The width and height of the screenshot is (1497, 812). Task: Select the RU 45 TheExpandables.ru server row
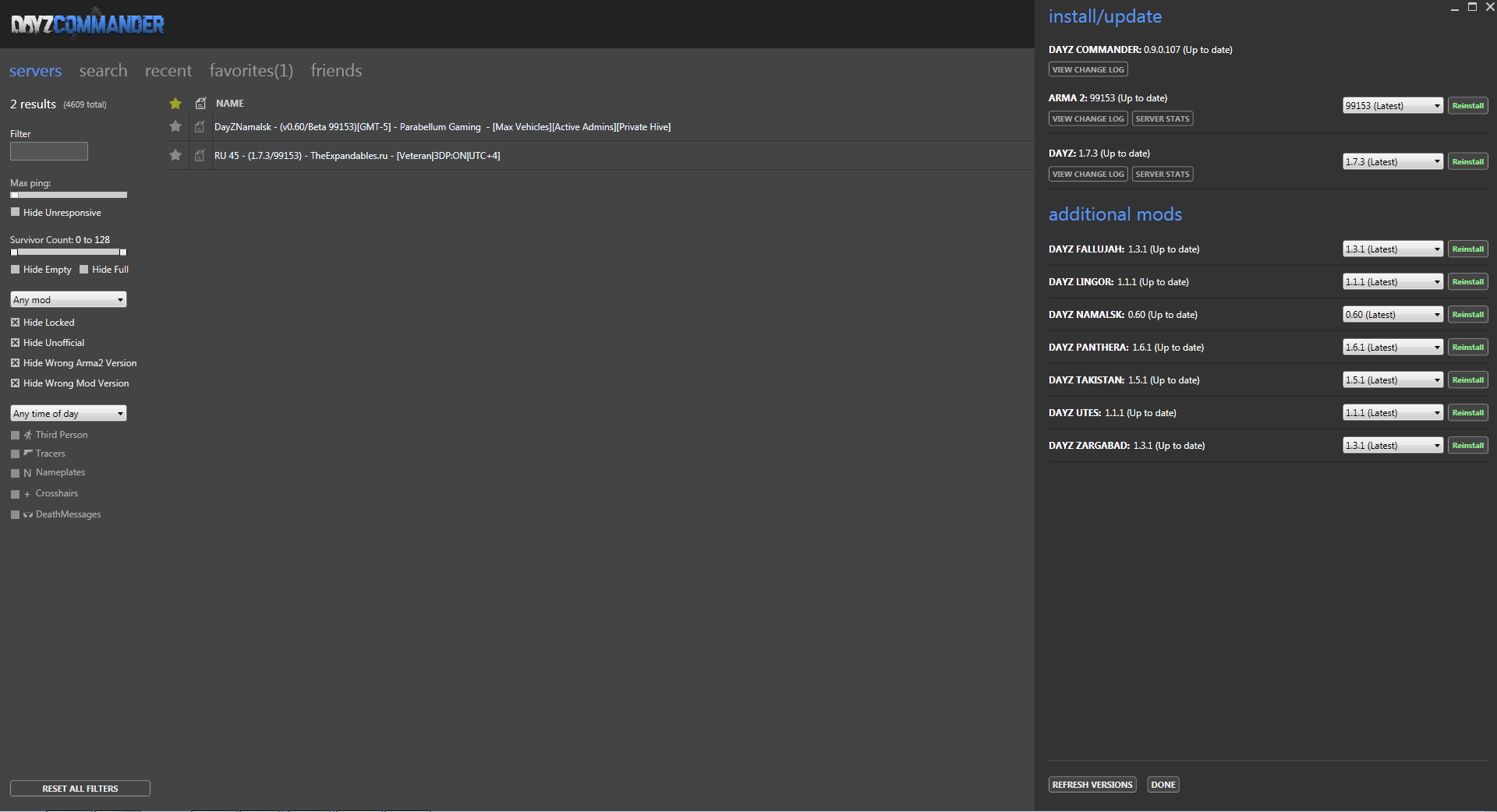click(600, 155)
